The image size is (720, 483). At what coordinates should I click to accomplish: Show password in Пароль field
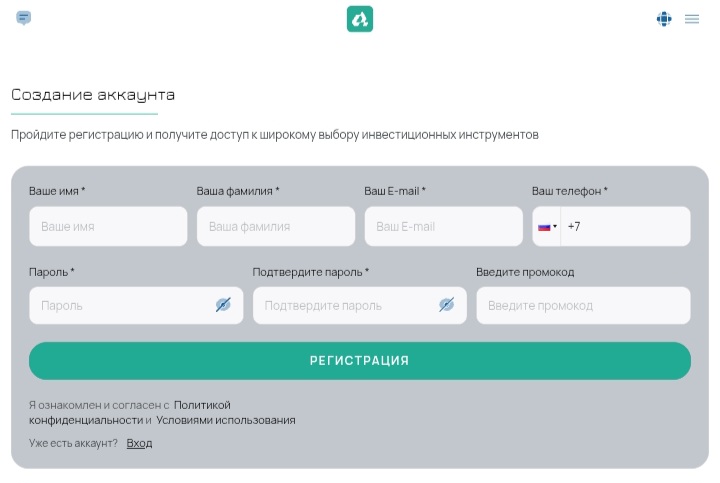click(x=223, y=305)
